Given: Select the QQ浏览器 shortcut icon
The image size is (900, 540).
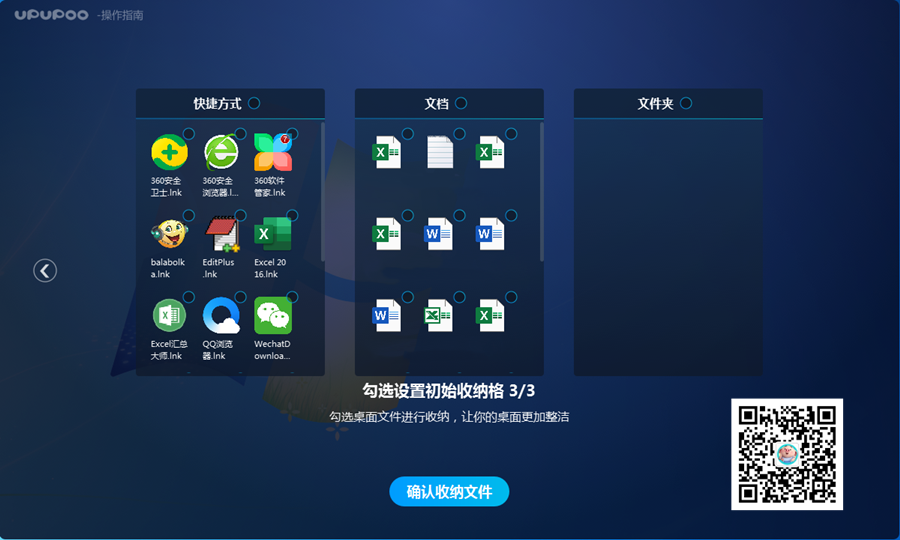Looking at the screenshot, I should point(221,315).
